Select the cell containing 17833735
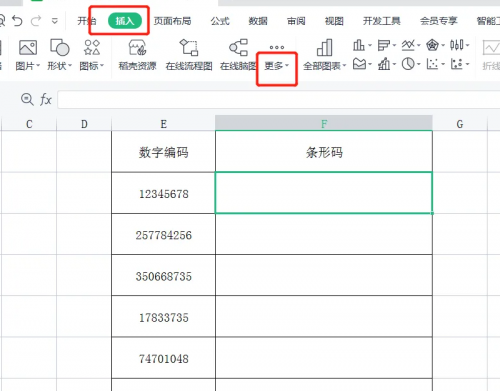The width and height of the screenshot is (500, 391). click(163, 317)
